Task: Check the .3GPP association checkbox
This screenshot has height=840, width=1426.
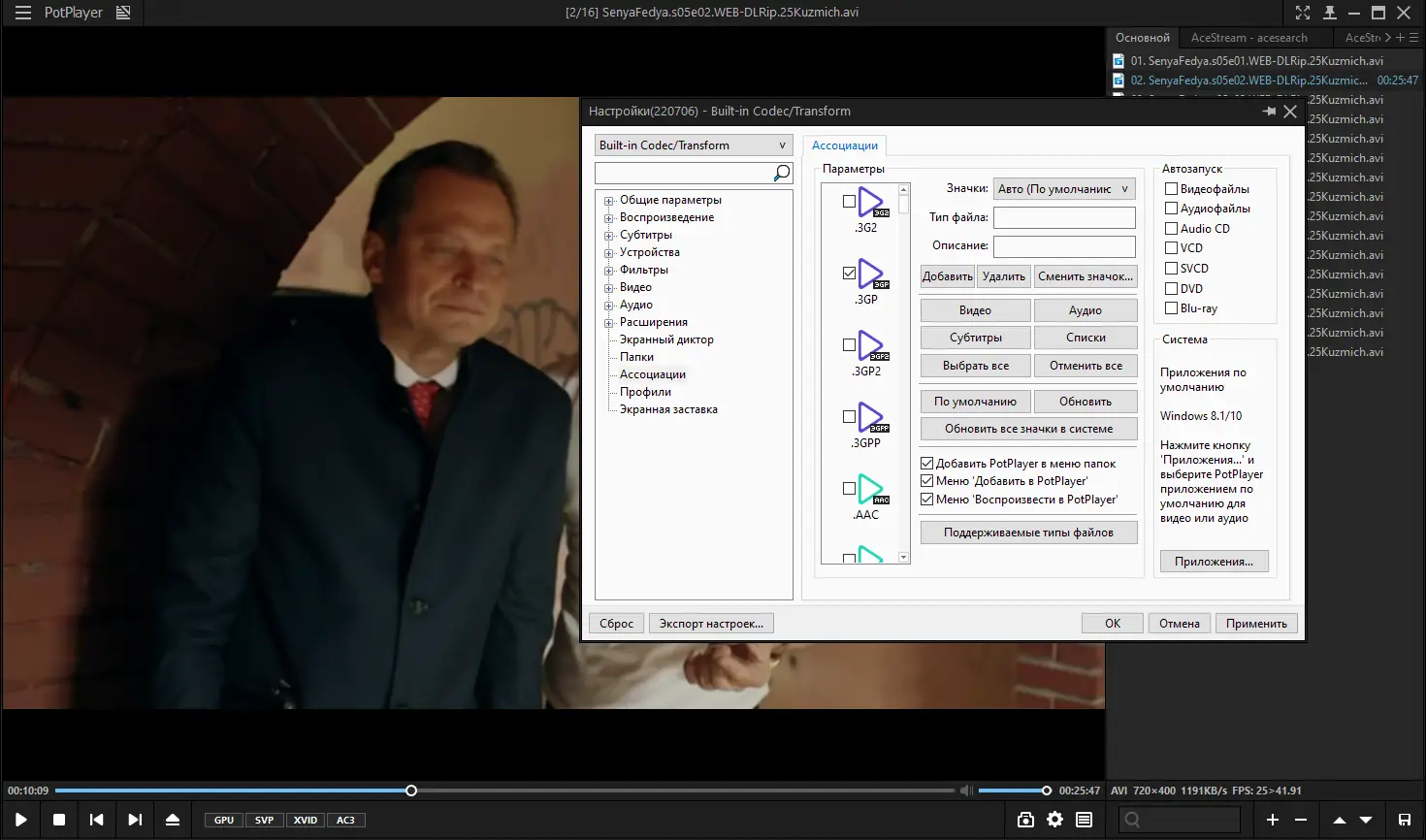Action: [x=849, y=417]
